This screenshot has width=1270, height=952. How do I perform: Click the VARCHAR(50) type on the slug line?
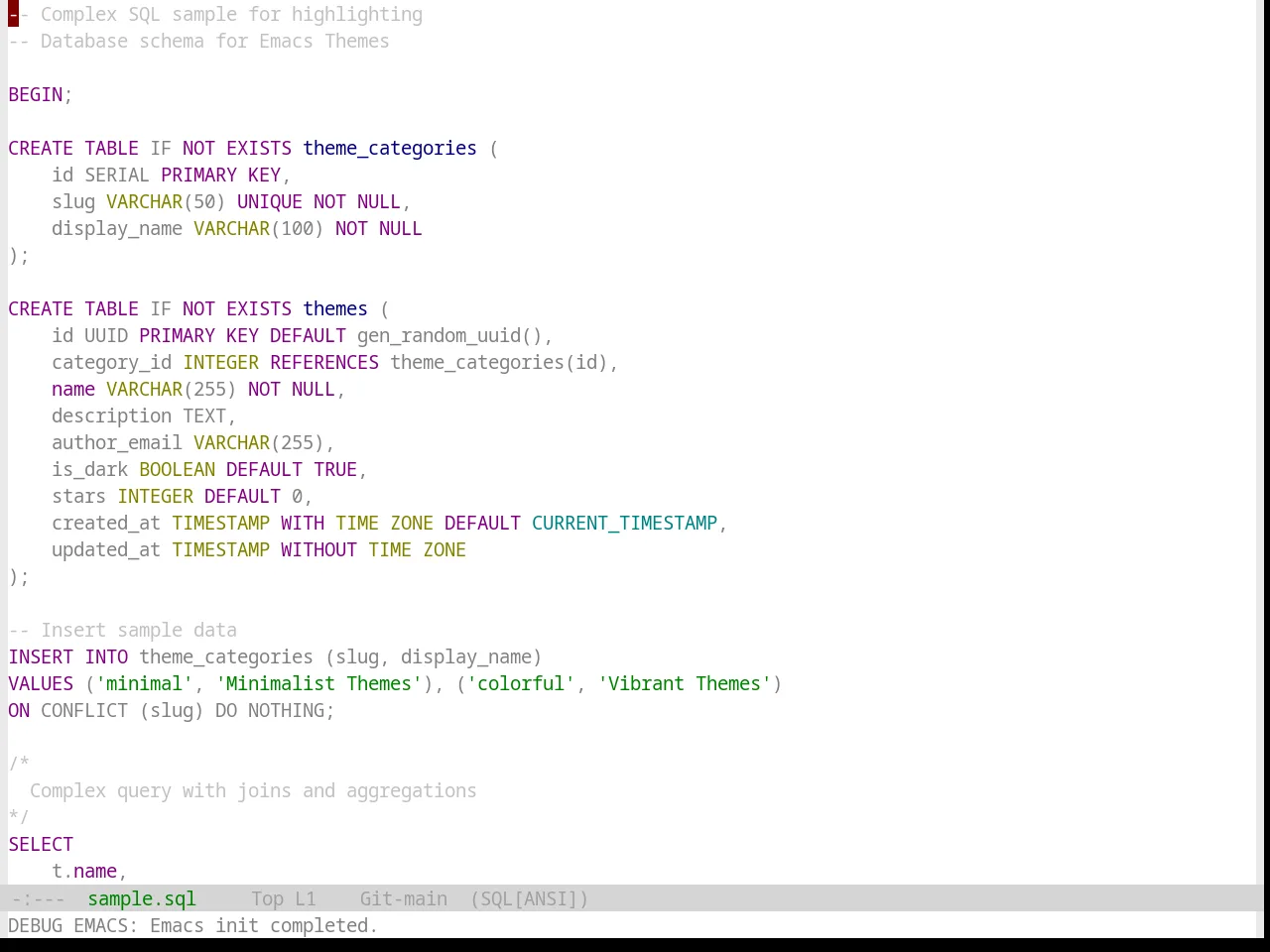coord(166,201)
